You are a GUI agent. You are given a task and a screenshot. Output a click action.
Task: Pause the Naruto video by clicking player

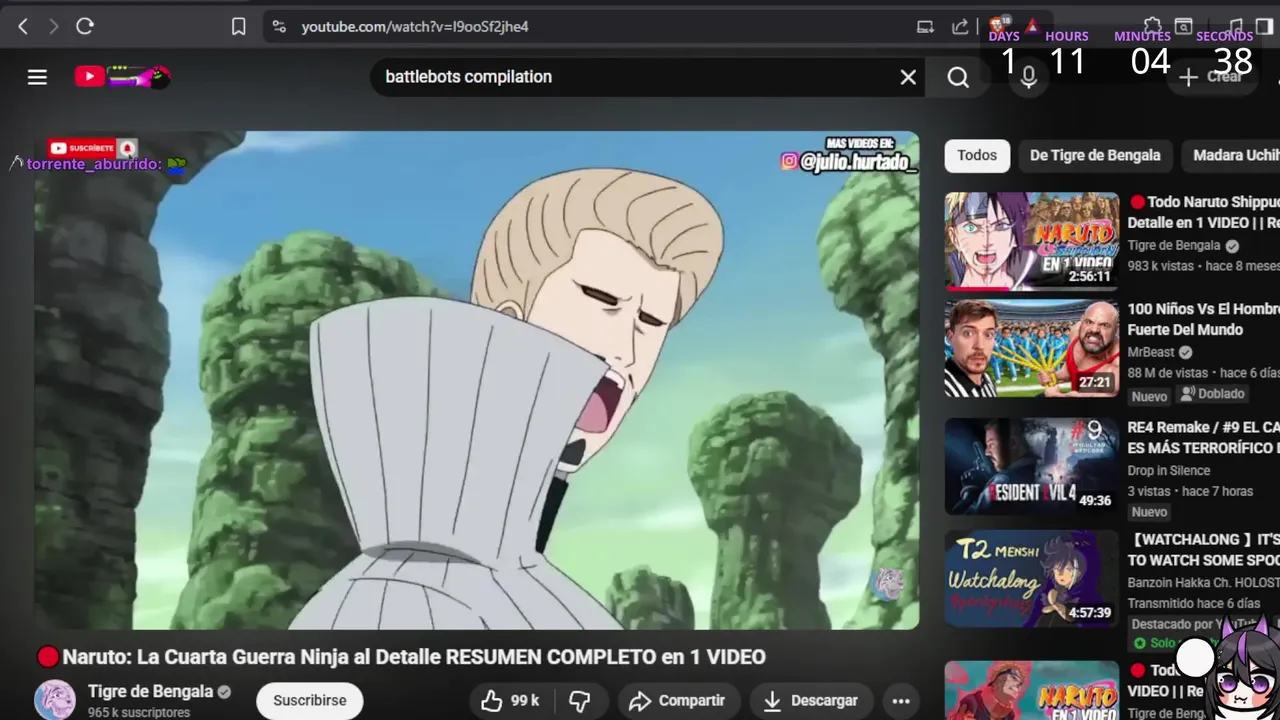pyautogui.click(x=477, y=380)
